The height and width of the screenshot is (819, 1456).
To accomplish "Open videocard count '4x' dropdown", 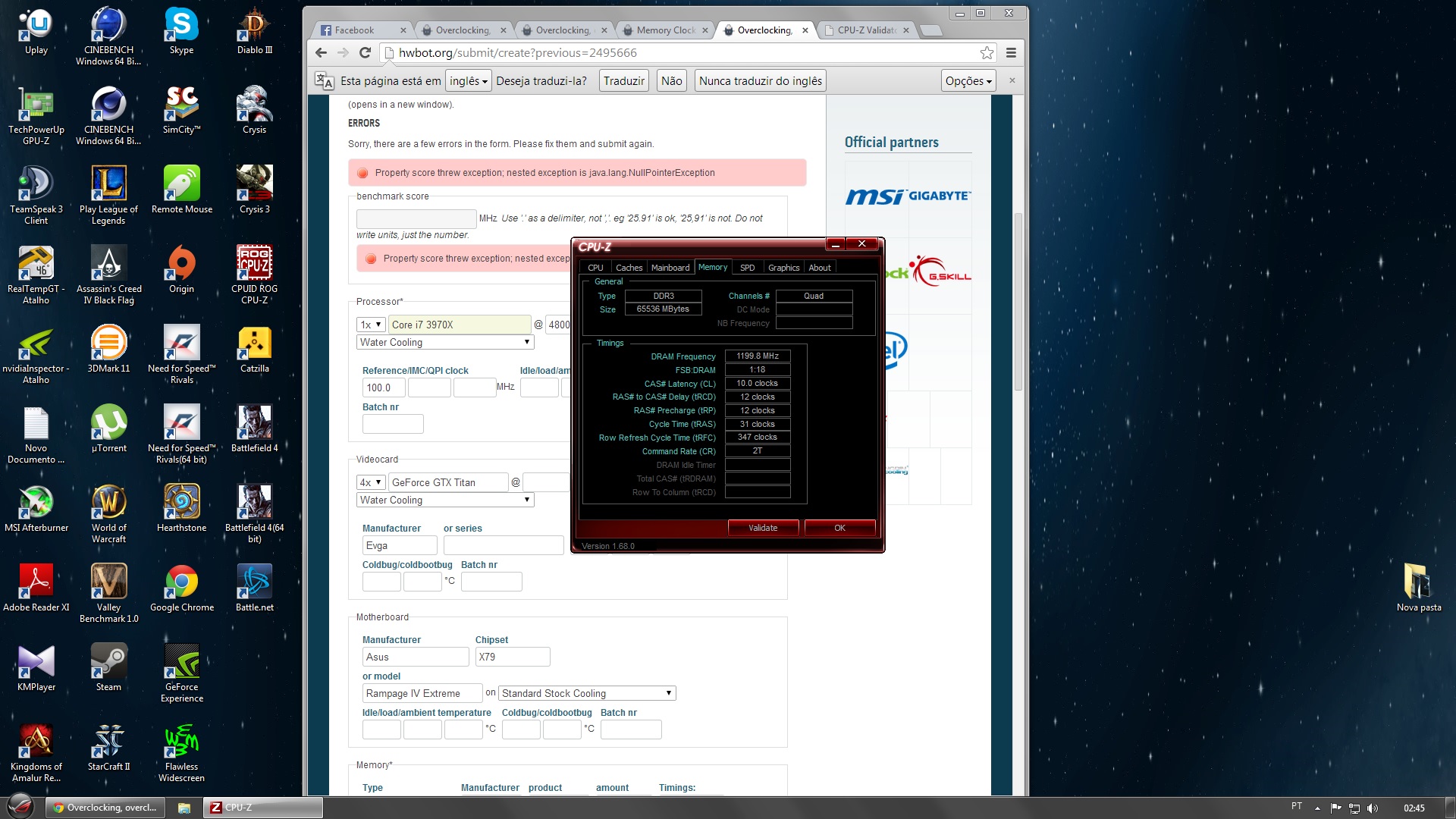I will (371, 482).
